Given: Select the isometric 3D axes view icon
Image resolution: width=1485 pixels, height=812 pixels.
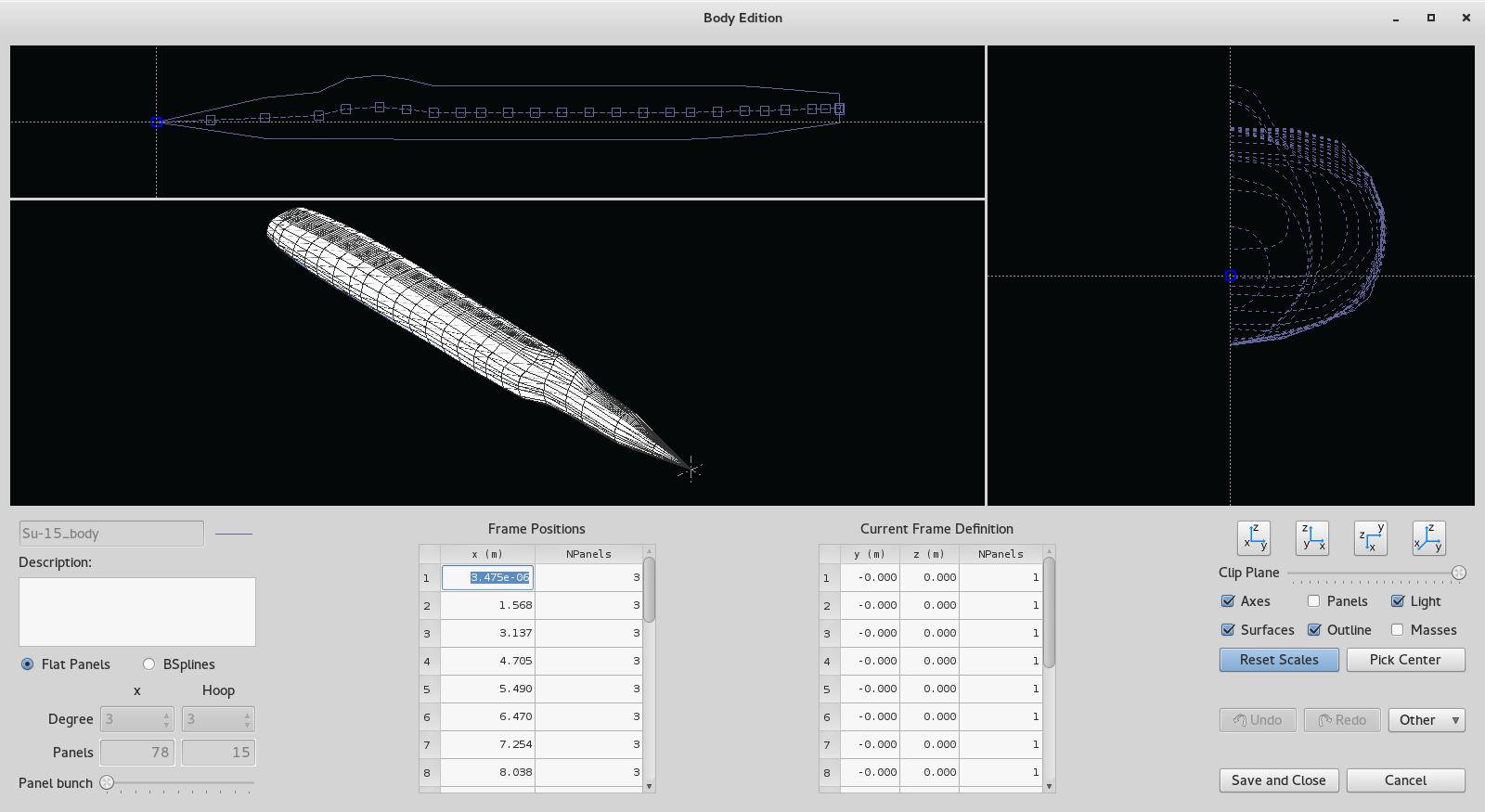Looking at the screenshot, I should pos(1429,538).
